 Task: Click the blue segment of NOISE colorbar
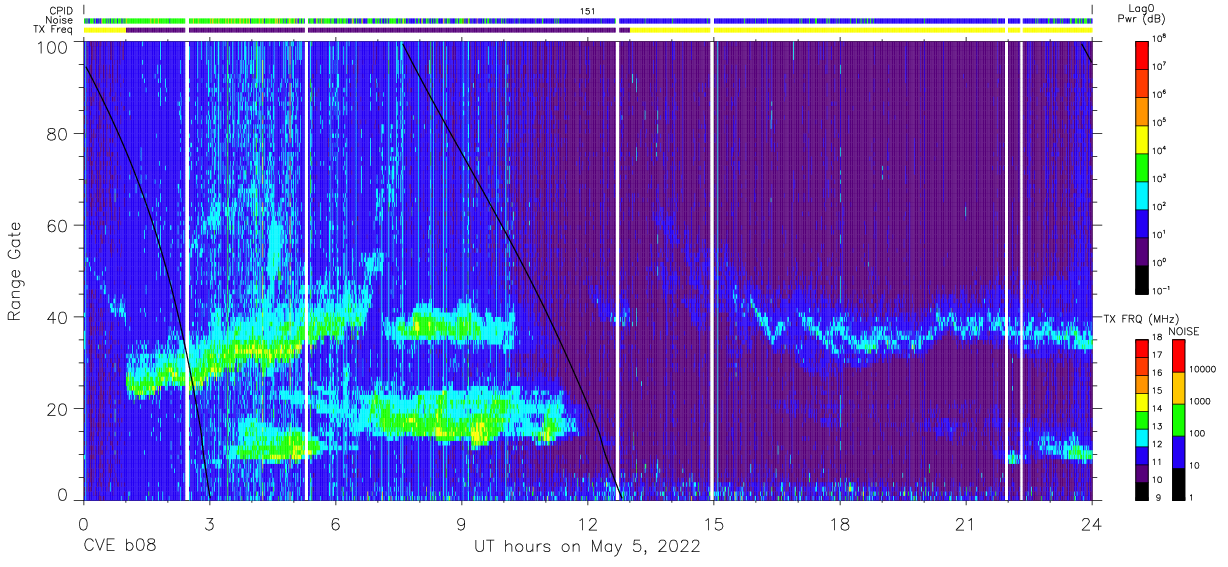1179,452
